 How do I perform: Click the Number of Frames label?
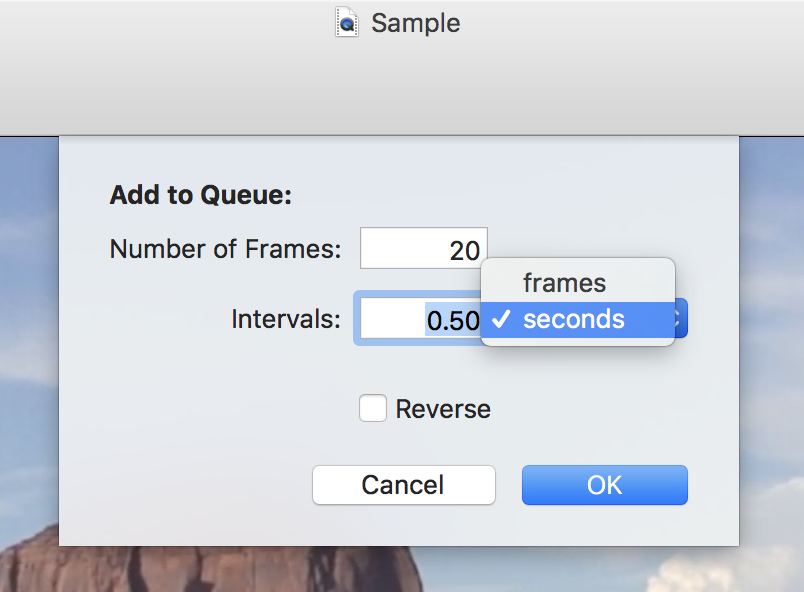pos(226,249)
